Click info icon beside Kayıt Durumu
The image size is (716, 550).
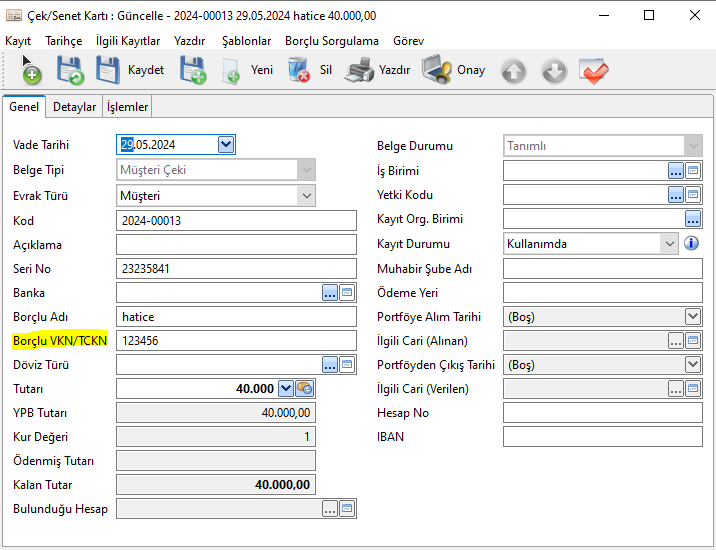coord(691,243)
